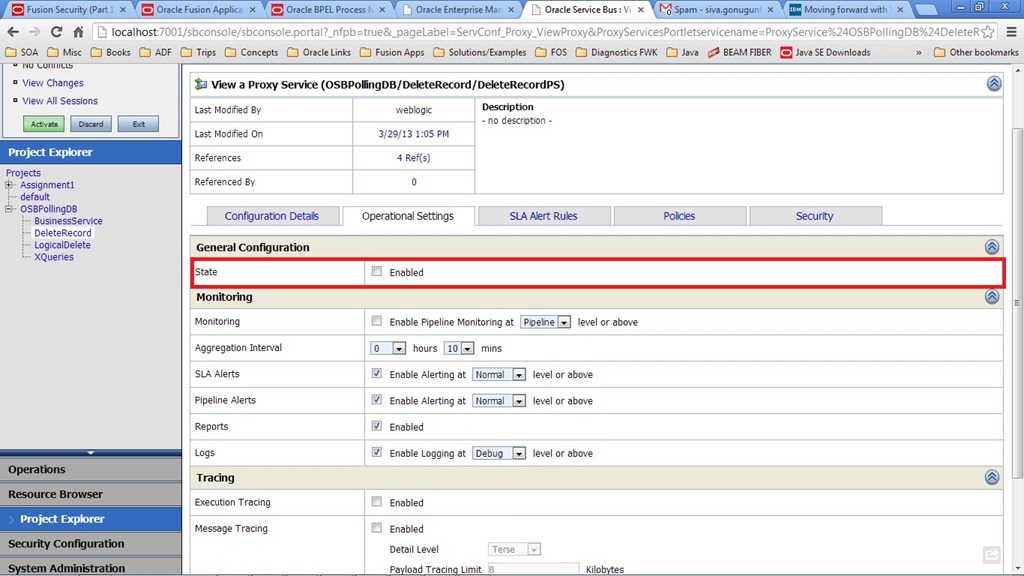Expand the Assignment1 project tree node
The image size is (1024, 576).
pos(10,185)
